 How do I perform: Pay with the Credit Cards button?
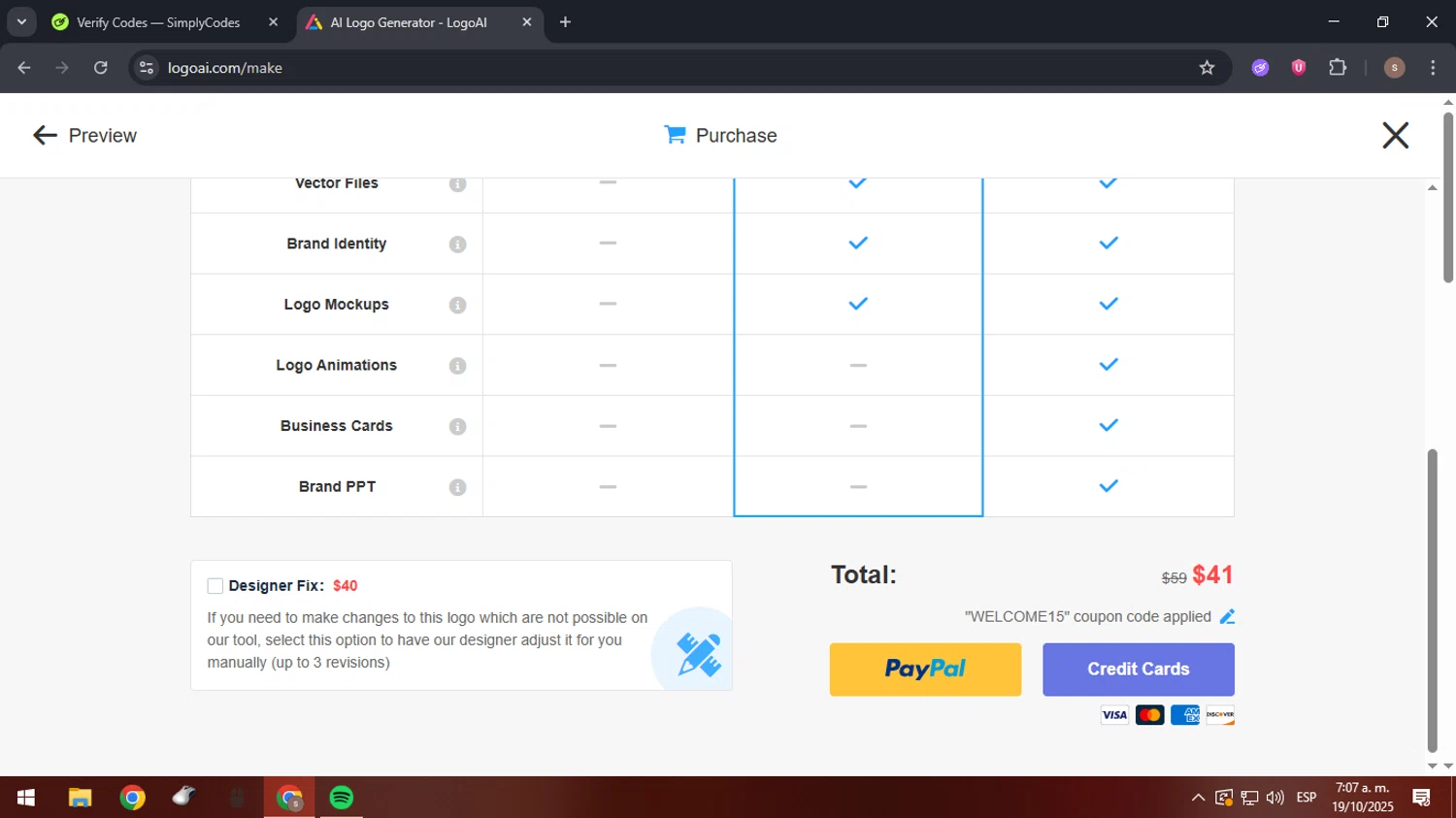(1139, 670)
